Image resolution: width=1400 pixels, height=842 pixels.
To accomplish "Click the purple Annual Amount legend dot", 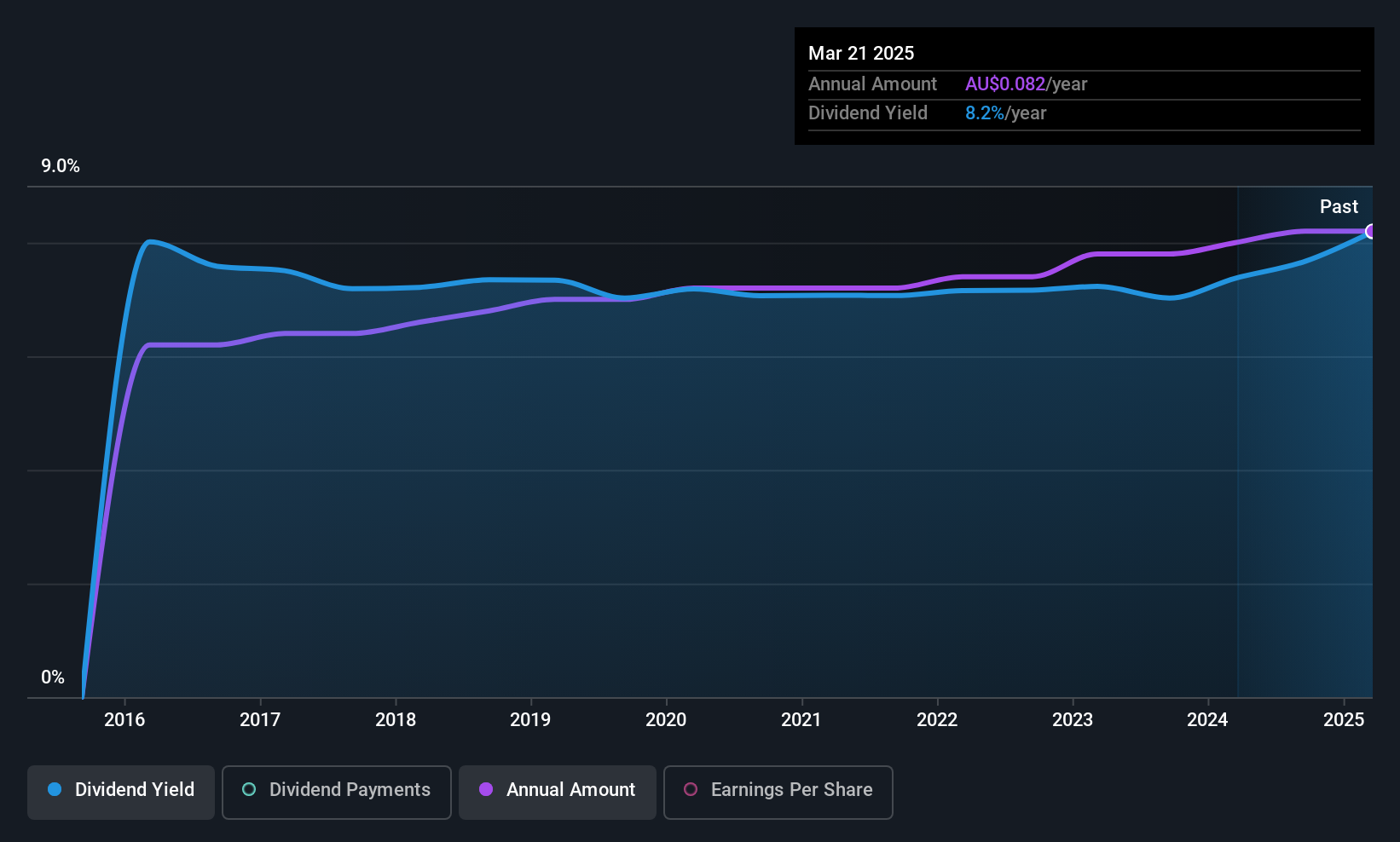I will (x=486, y=789).
